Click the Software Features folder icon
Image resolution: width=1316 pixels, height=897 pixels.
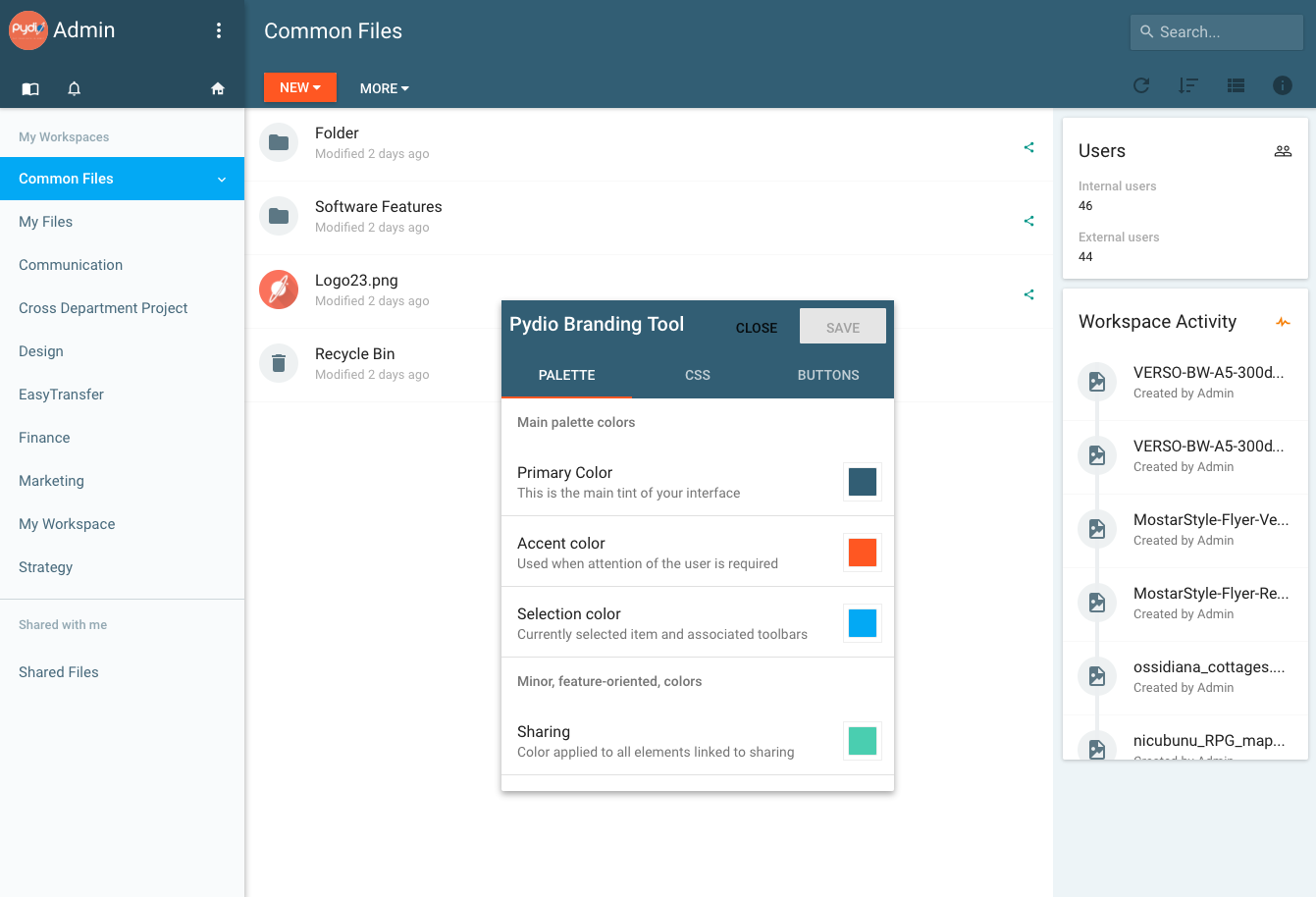[x=279, y=216]
